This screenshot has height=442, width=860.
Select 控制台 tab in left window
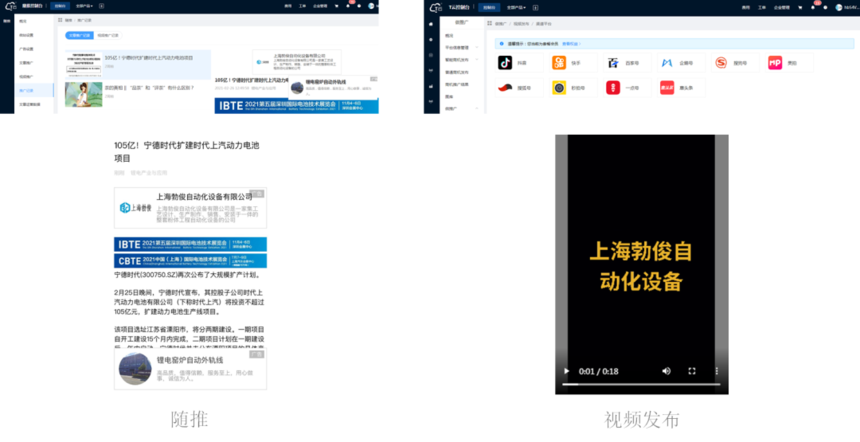tap(60, 7)
